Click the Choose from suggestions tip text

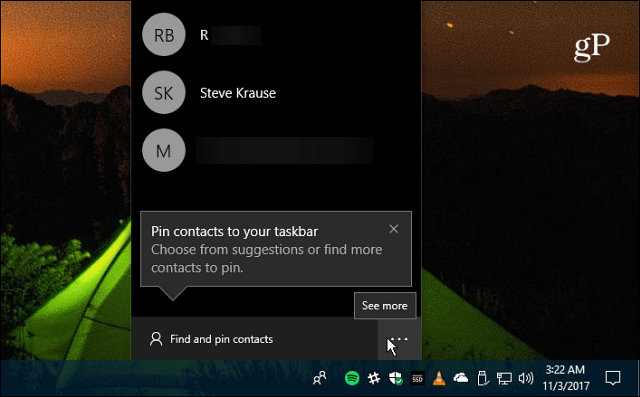click(267, 258)
